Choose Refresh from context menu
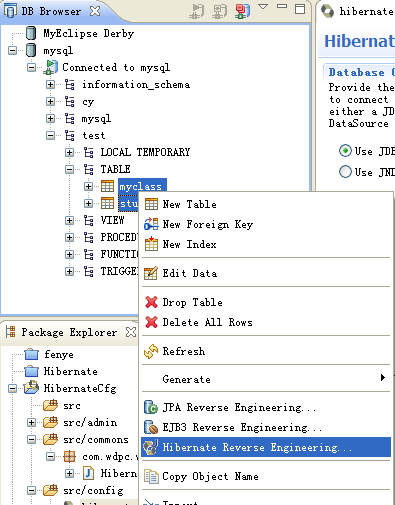The image size is (395, 505). pos(266,351)
